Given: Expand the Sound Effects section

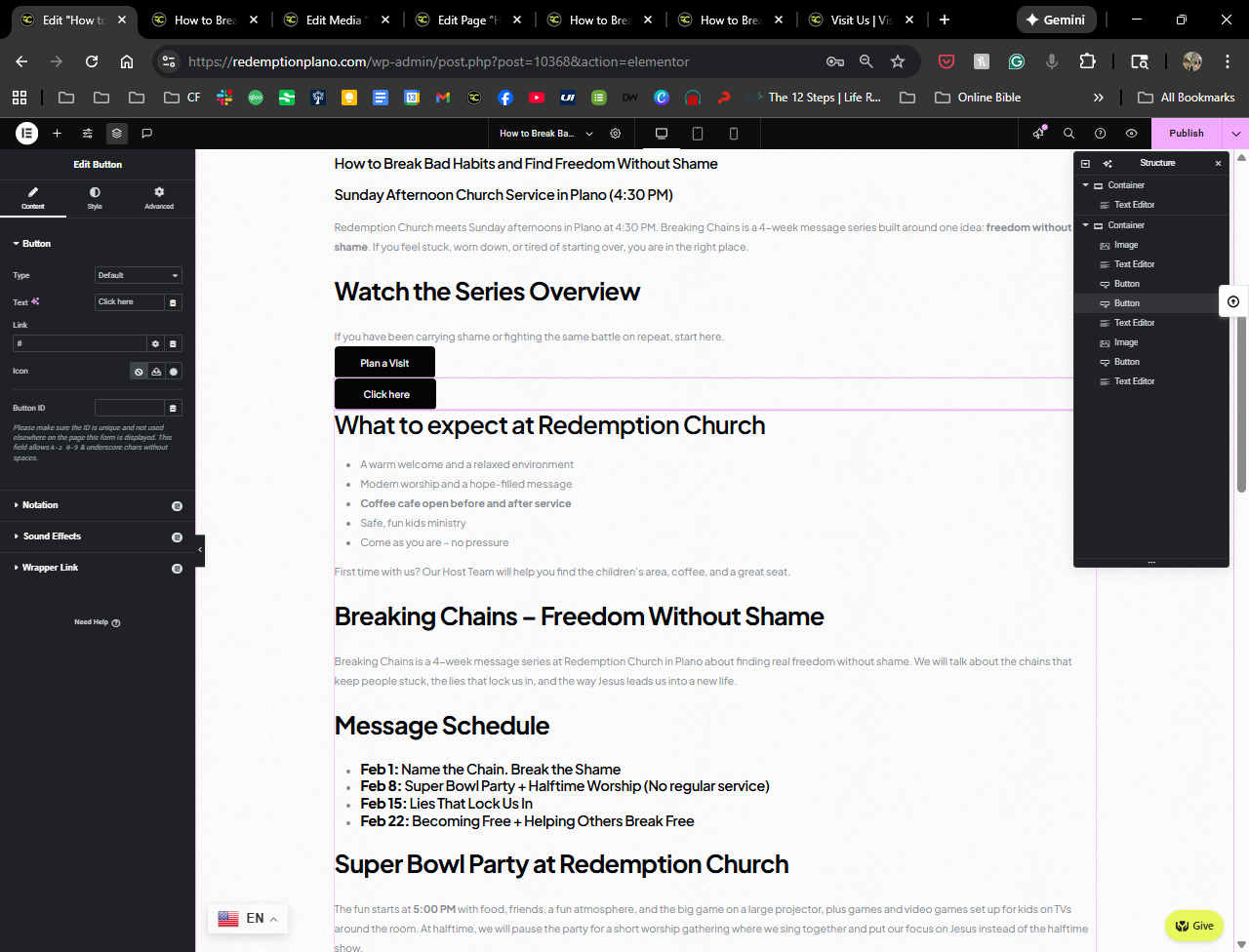Looking at the screenshot, I should pos(52,536).
